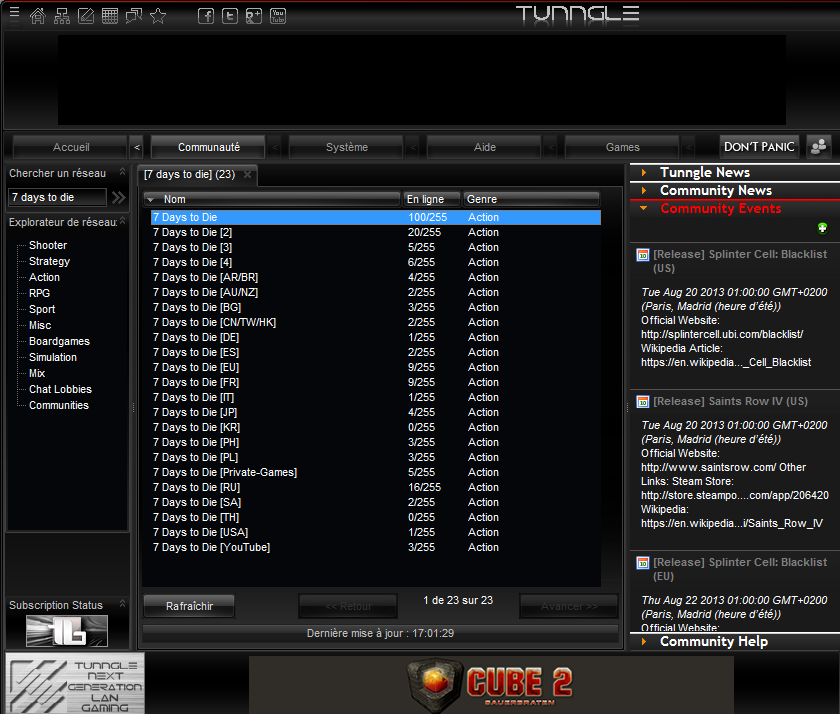Open the Twitter icon

pos(230,16)
